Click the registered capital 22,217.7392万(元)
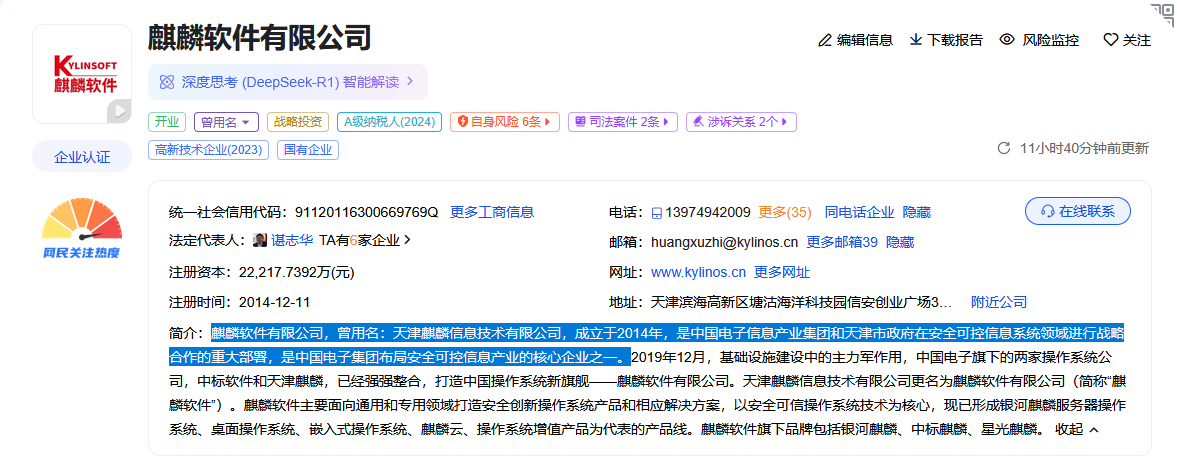 point(297,272)
